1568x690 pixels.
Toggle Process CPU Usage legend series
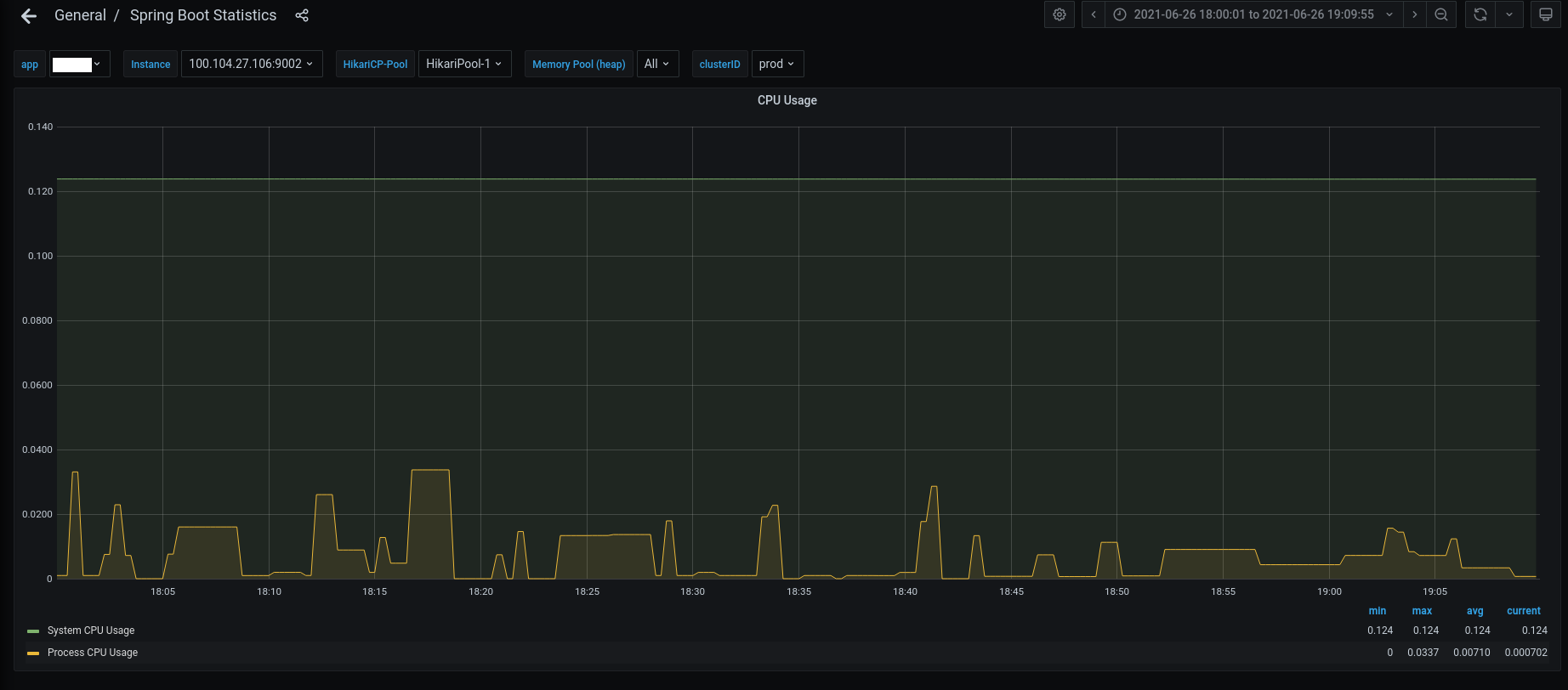point(93,653)
